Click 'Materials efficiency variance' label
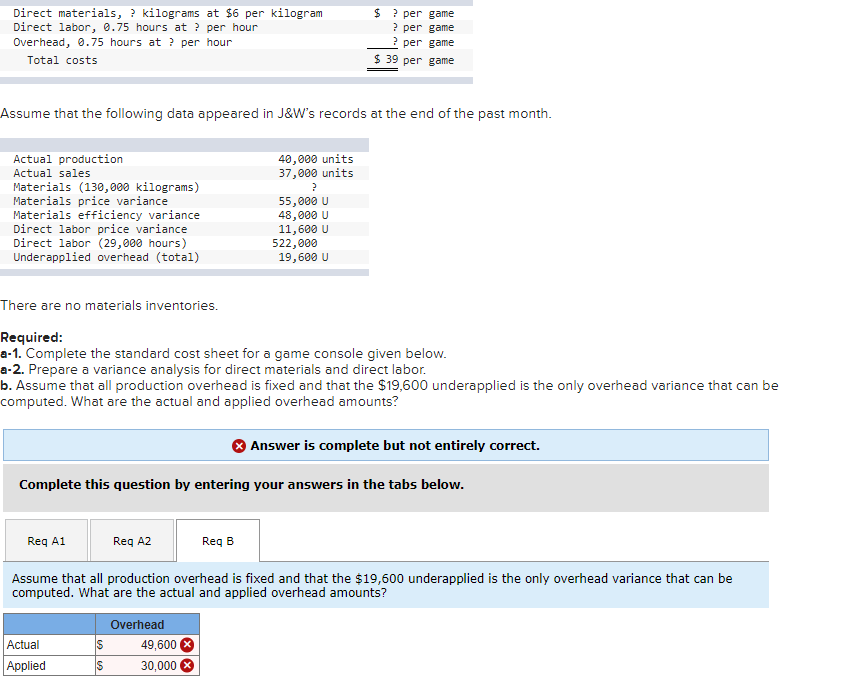 (106, 215)
